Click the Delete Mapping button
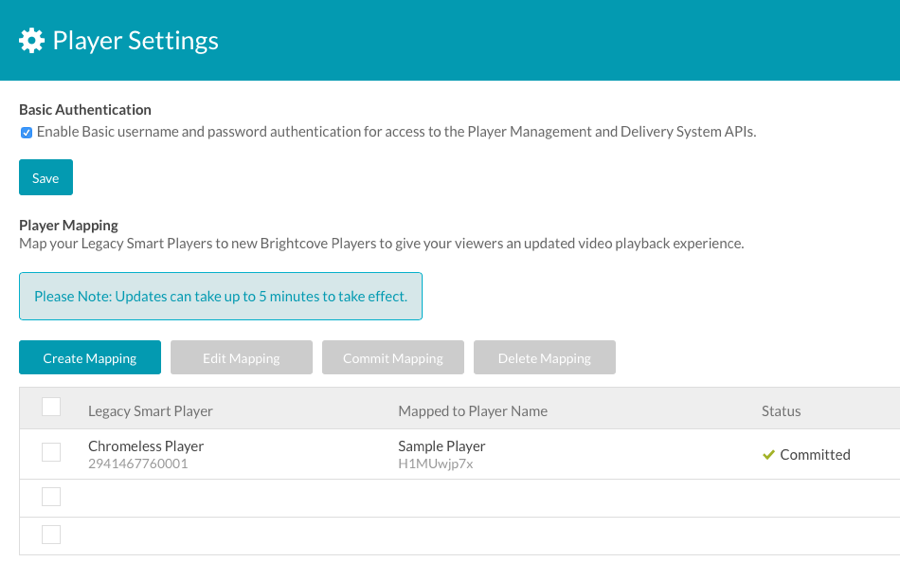The height and width of the screenshot is (564, 900). [545, 357]
